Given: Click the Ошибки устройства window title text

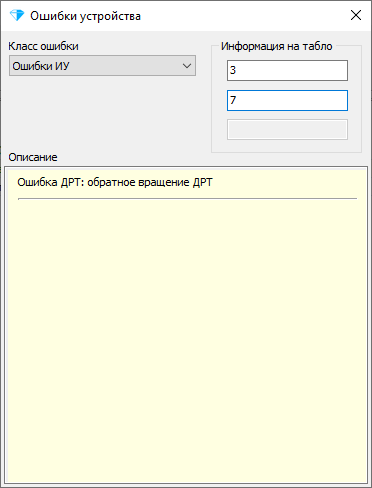Looking at the screenshot, I should click(x=86, y=16).
